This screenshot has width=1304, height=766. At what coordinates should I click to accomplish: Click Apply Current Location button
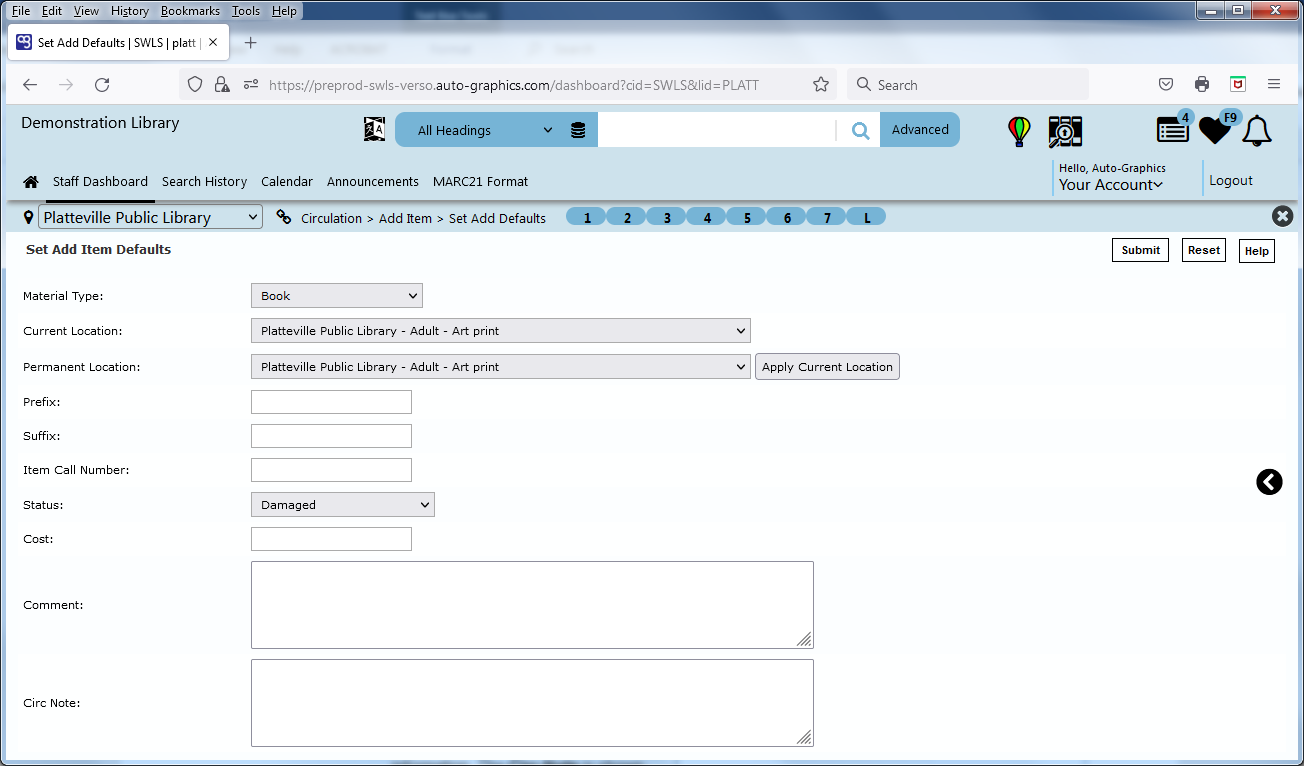[x=827, y=367]
